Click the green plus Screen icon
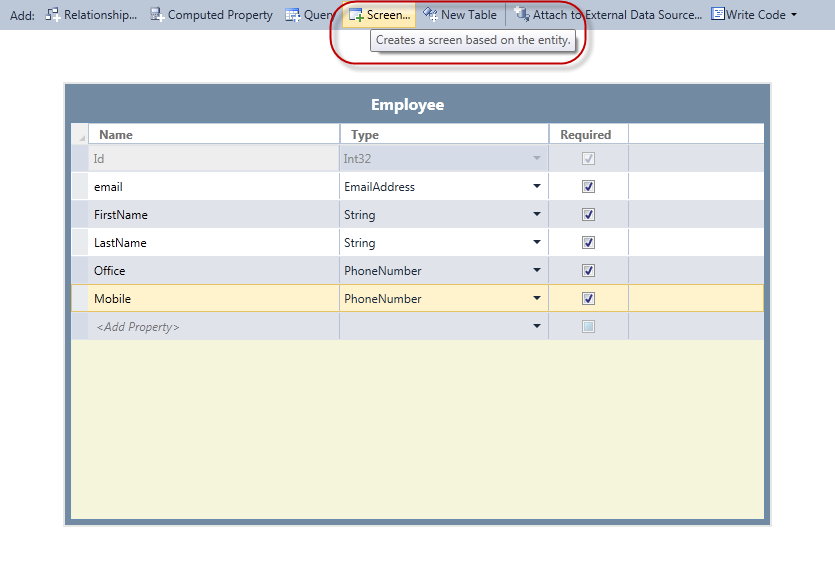The image size is (835, 579). tap(356, 14)
